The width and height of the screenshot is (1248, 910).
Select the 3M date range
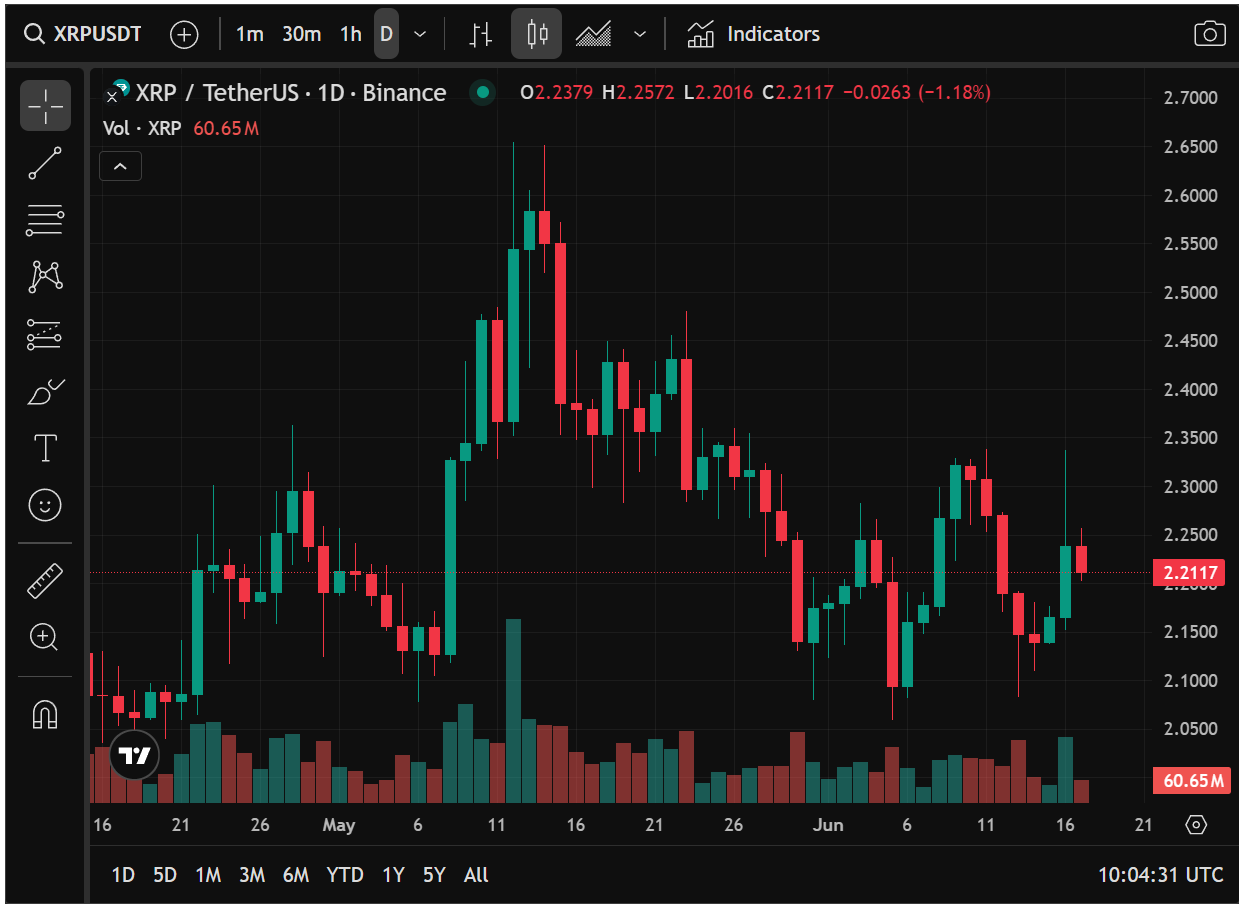click(252, 875)
